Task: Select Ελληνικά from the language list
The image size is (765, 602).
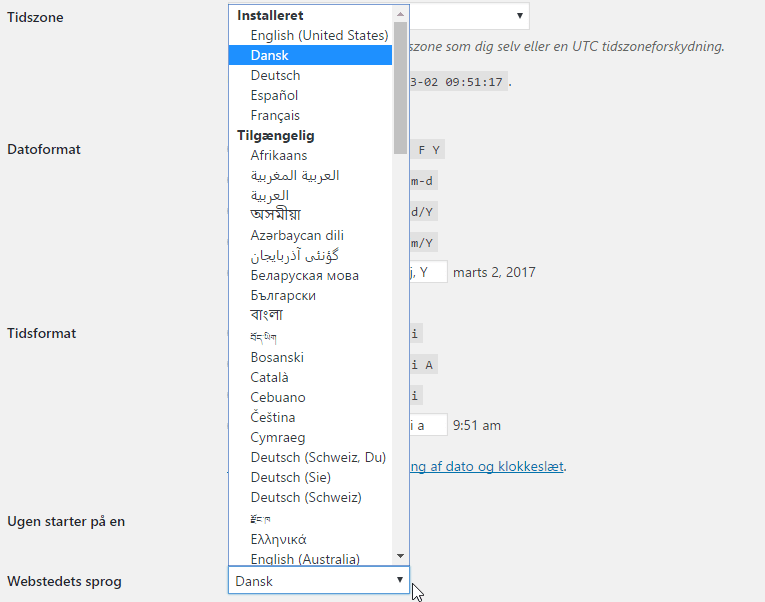Action: point(278,539)
